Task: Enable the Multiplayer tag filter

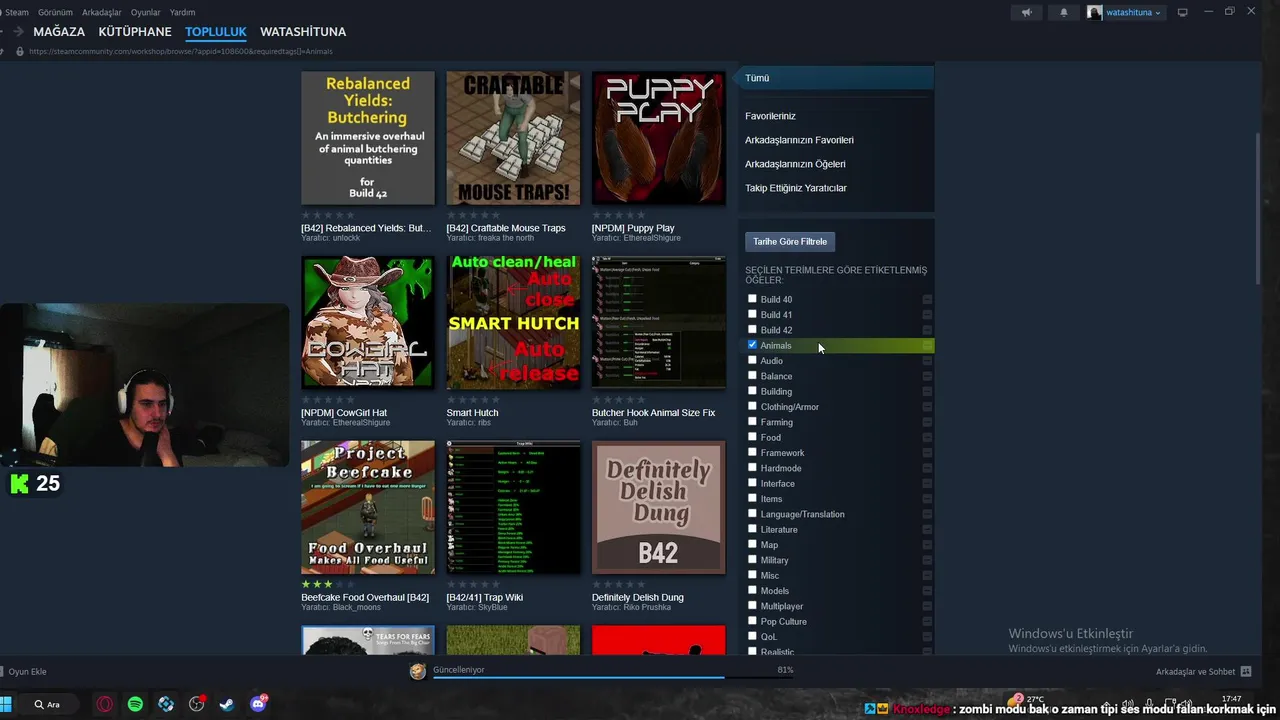Action: [752, 606]
